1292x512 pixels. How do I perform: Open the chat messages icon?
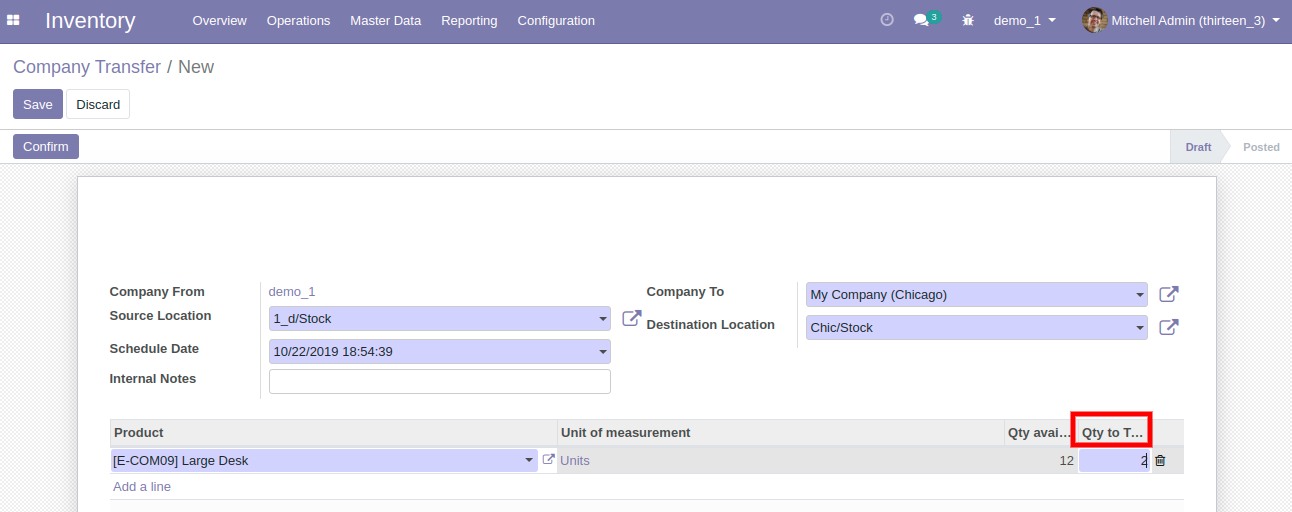tap(922, 20)
